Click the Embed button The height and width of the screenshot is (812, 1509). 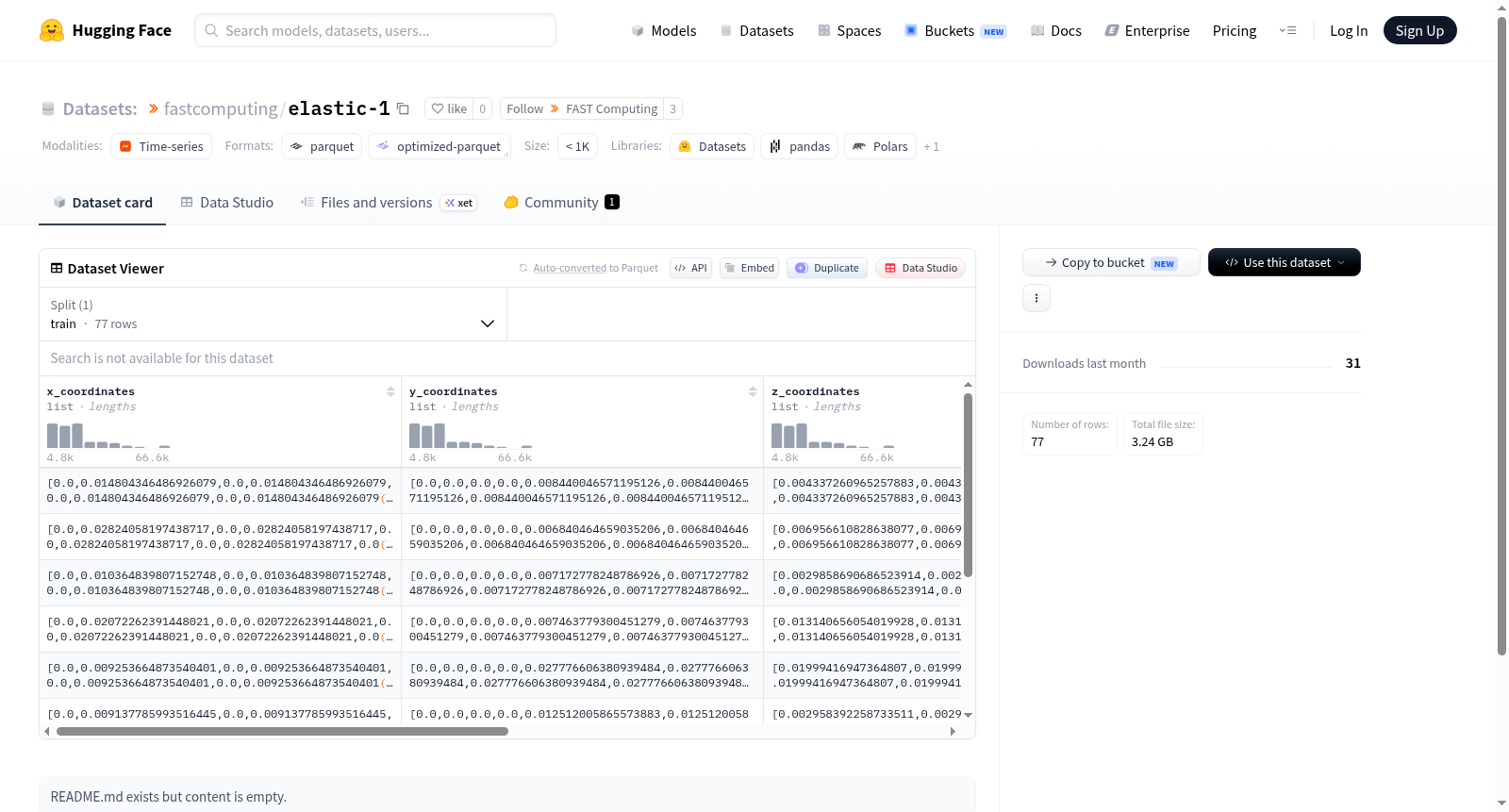pyautogui.click(x=749, y=268)
